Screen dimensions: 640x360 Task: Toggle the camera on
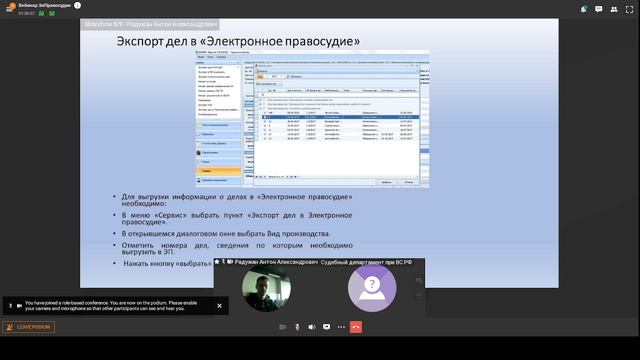click(x=282, y=327)
